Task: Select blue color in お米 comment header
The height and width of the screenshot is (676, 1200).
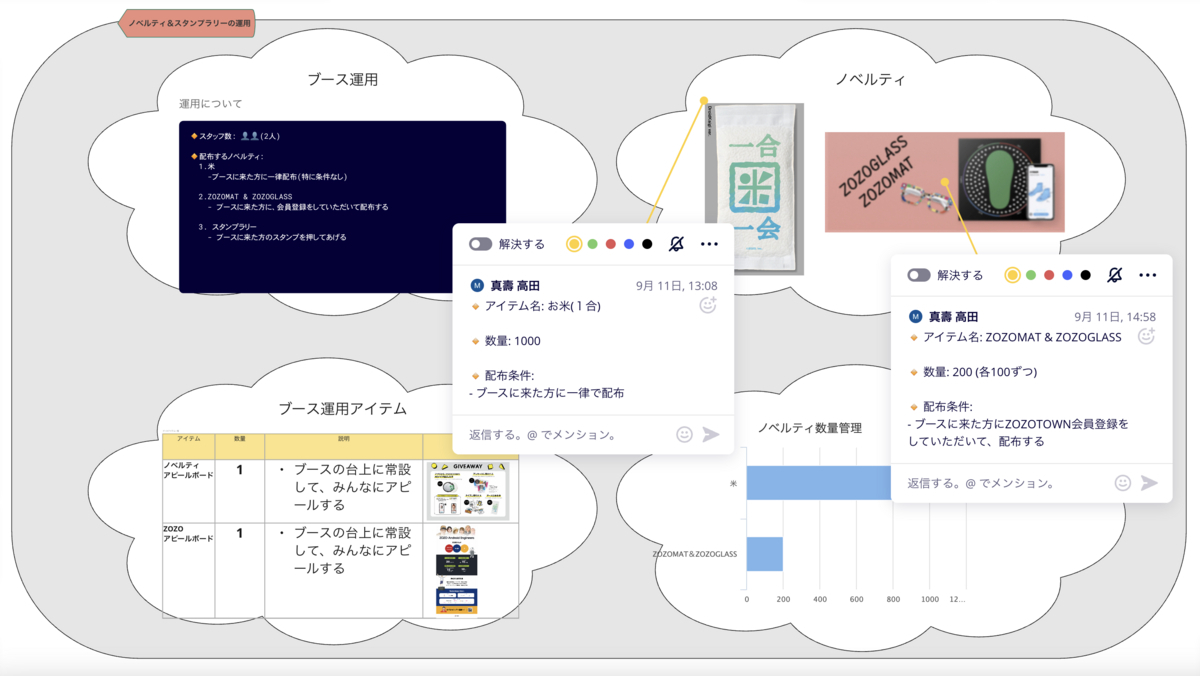Action: [629, 244]
